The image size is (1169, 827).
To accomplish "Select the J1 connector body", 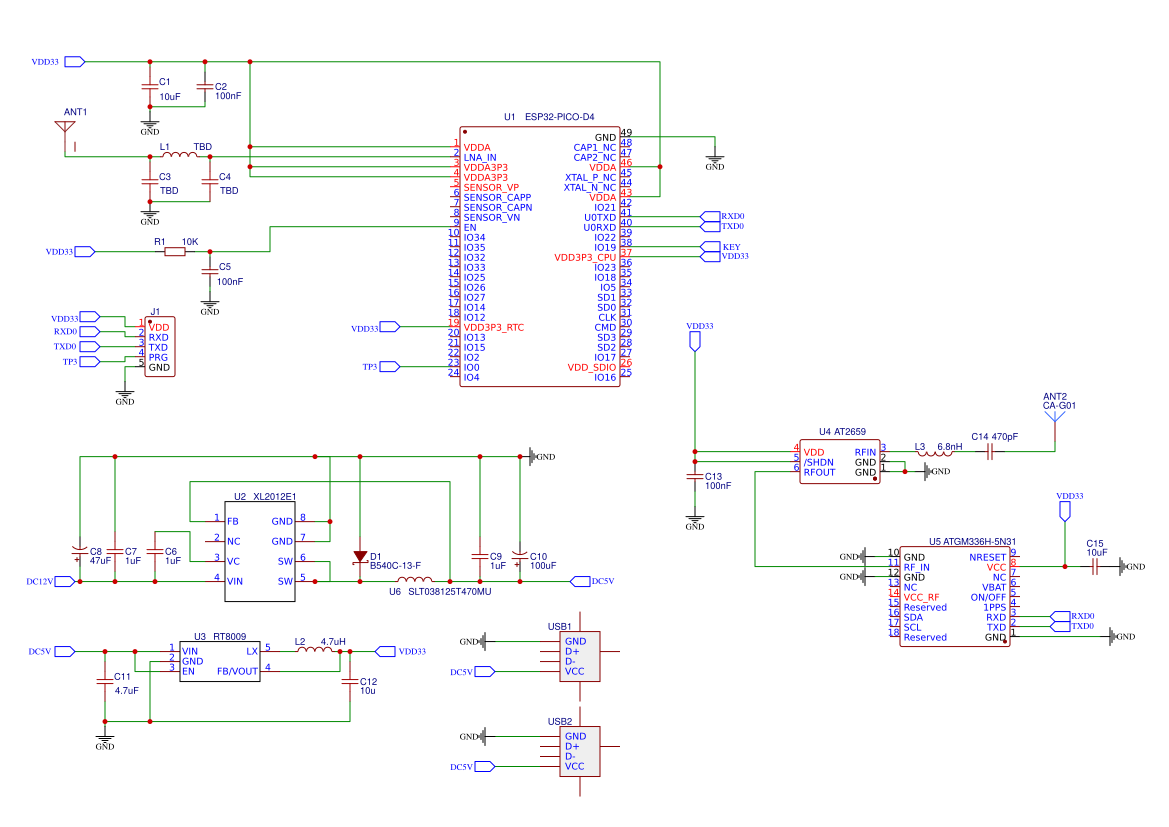I will point(160,347).
